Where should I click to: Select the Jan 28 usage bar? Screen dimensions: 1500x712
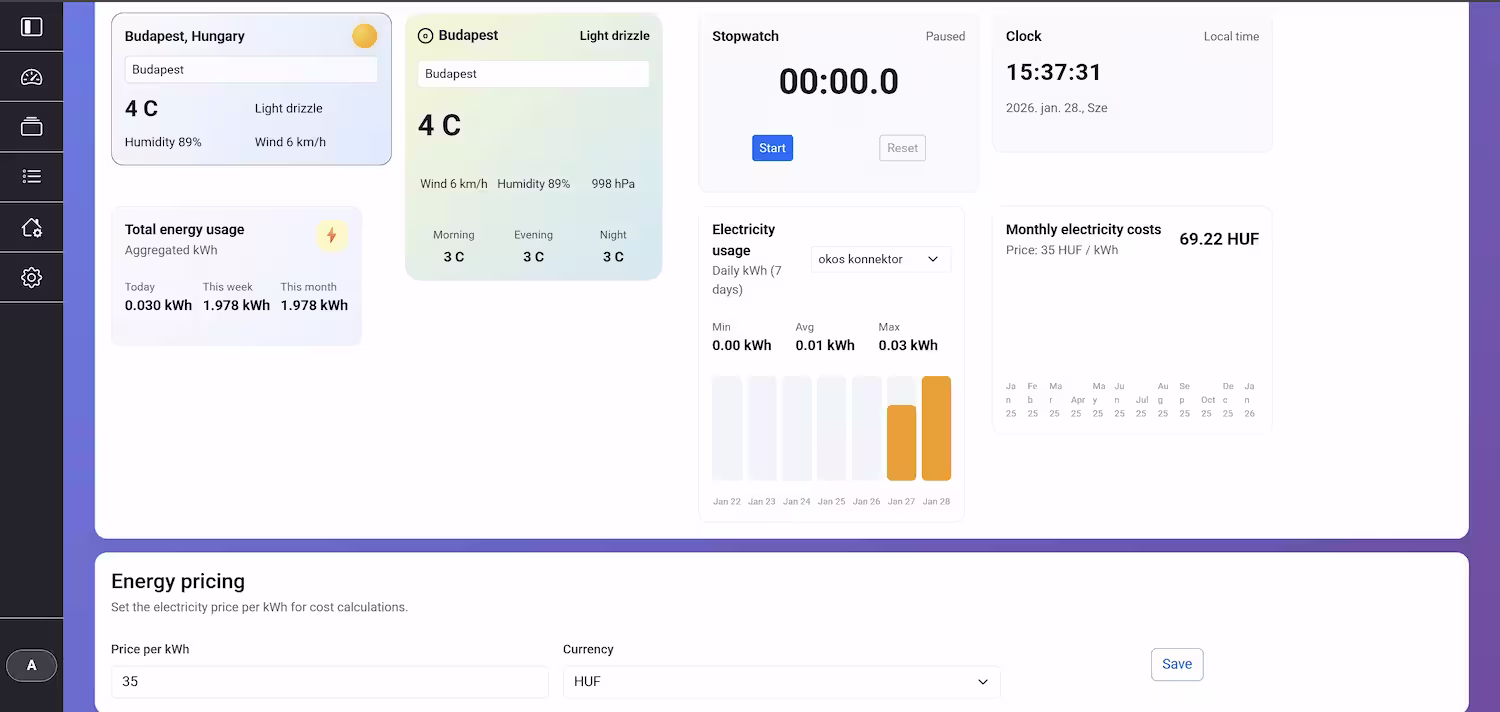(x=936, y=428)
